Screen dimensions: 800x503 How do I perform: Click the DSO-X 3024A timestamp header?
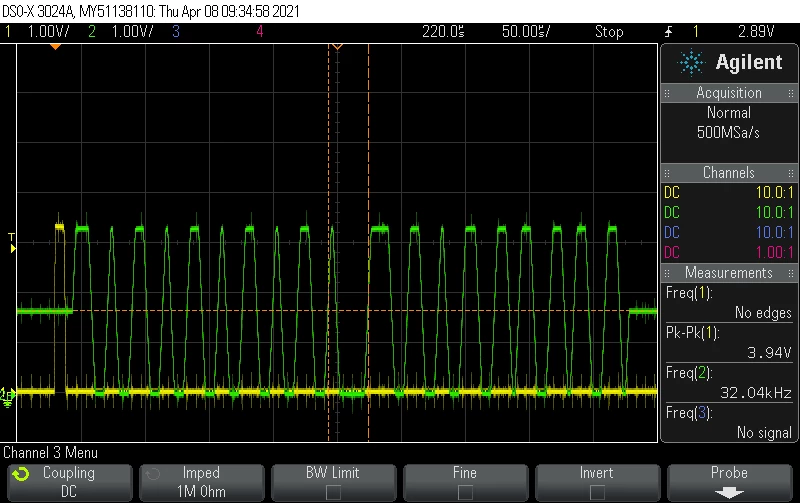(151, 11)
